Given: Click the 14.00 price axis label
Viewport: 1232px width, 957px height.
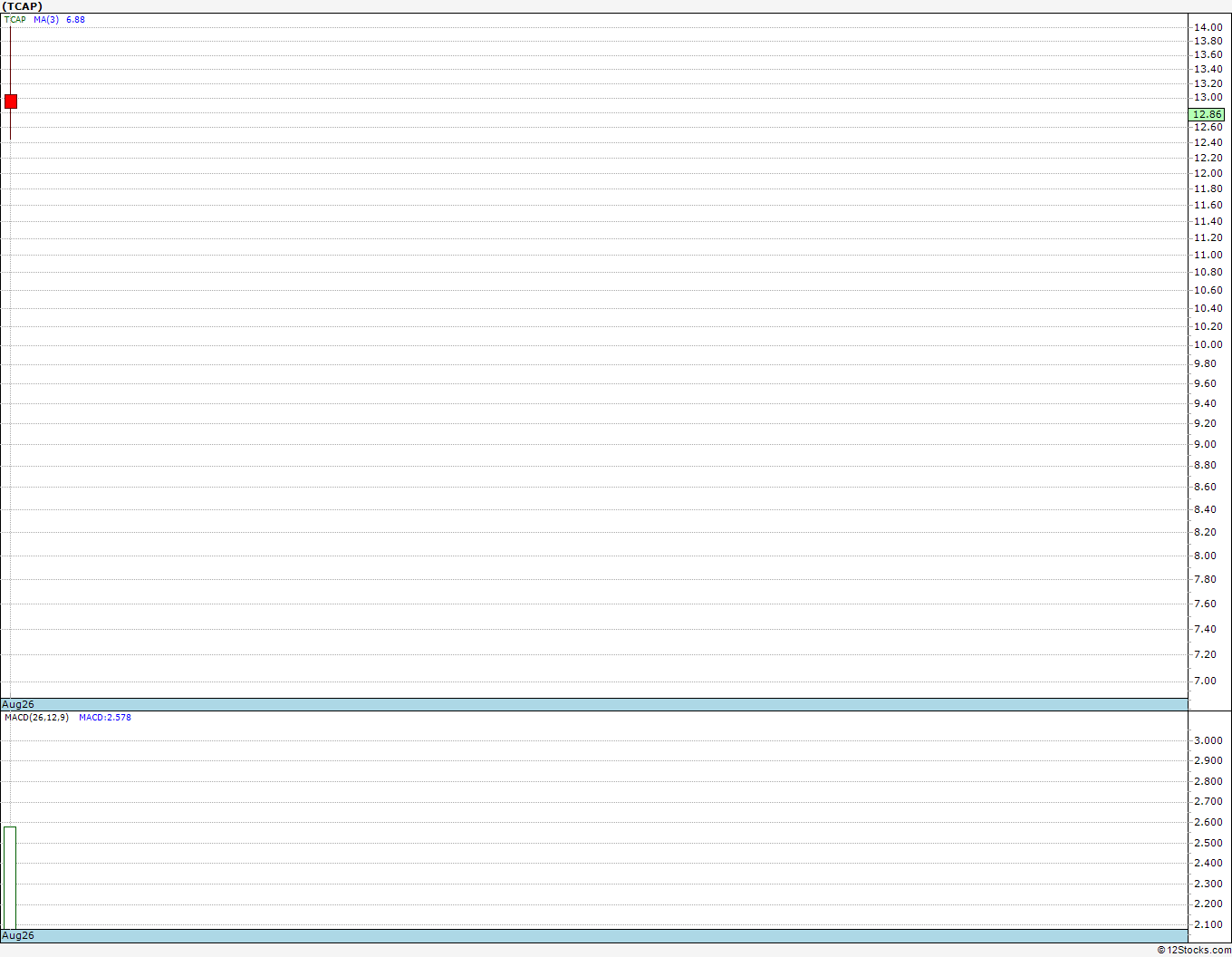Looking at the screenshot, I should 1208,27.
